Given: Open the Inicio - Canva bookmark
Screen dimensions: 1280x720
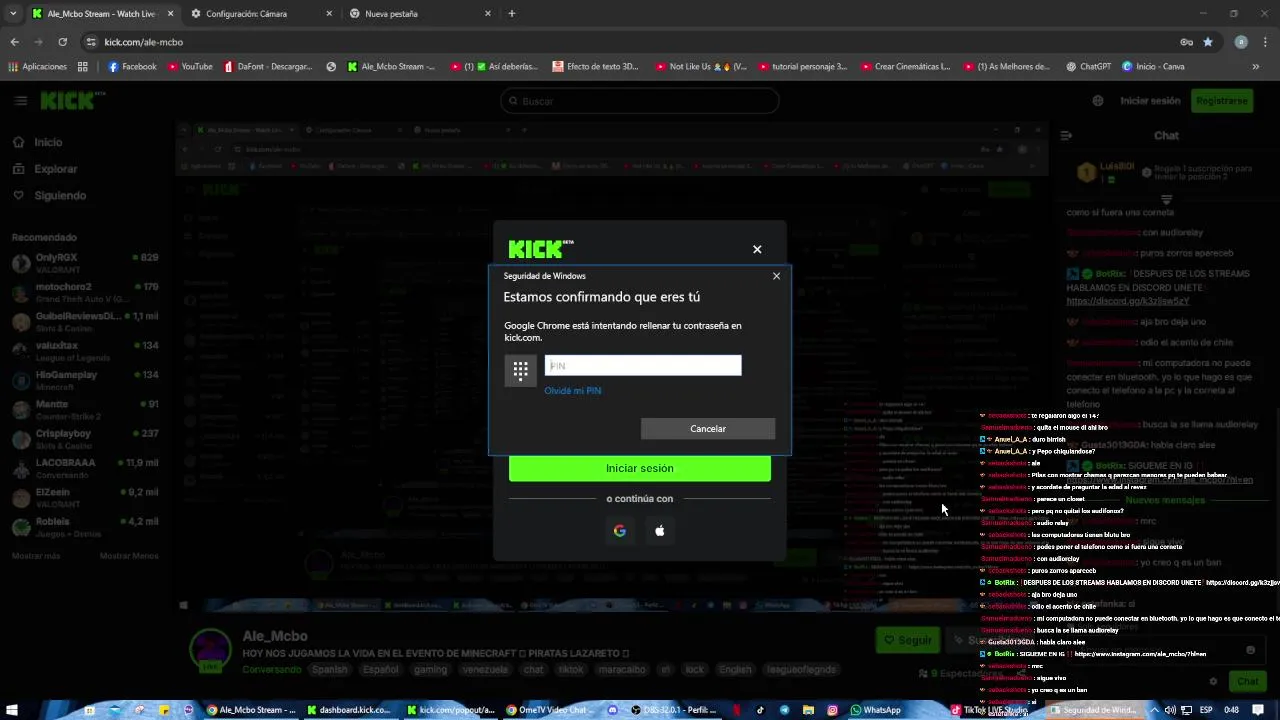Looking at the screenshot, I should 1153,67.
